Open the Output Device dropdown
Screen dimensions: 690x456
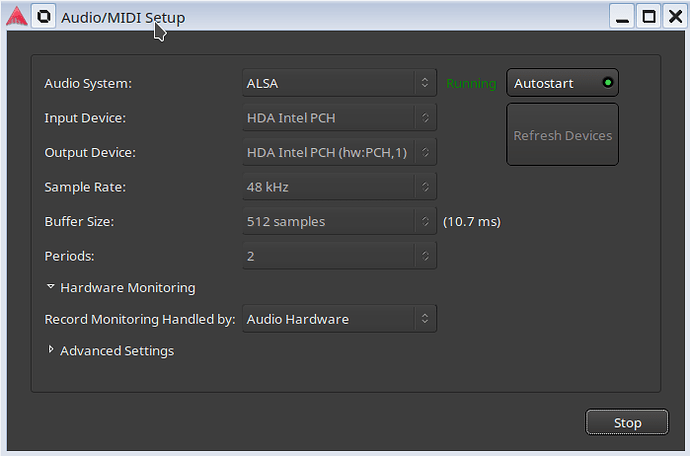click(x=339, y=153)
